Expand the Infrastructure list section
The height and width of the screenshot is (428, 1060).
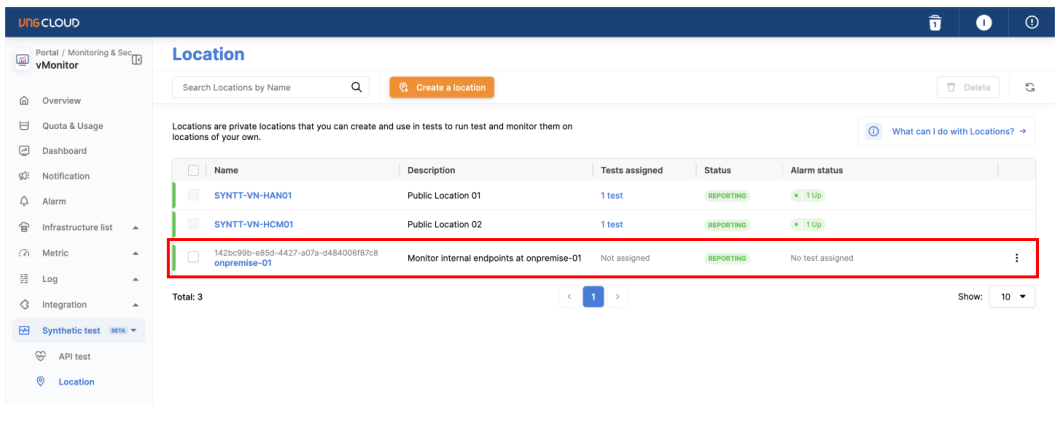coord(135,228)
